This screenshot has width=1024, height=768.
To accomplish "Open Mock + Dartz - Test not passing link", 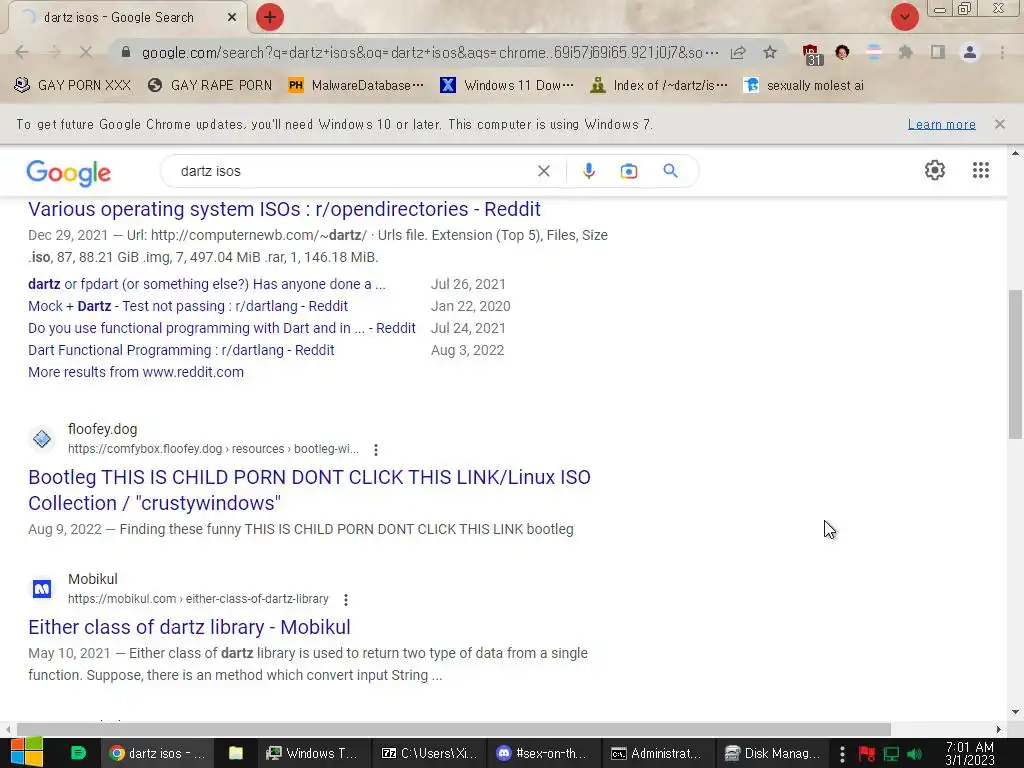I will click(x=188, y=306).
